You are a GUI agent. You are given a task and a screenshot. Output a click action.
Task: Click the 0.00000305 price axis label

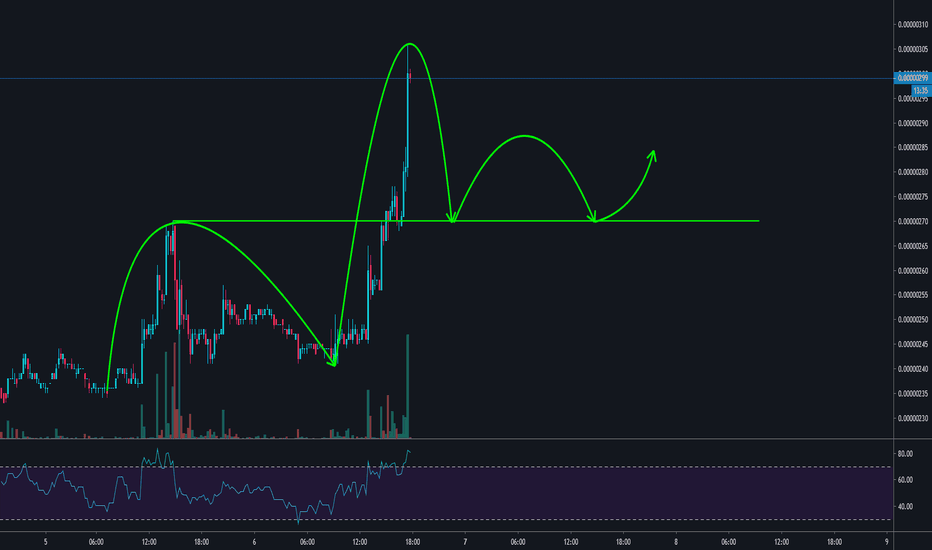[x=912, y=49]
